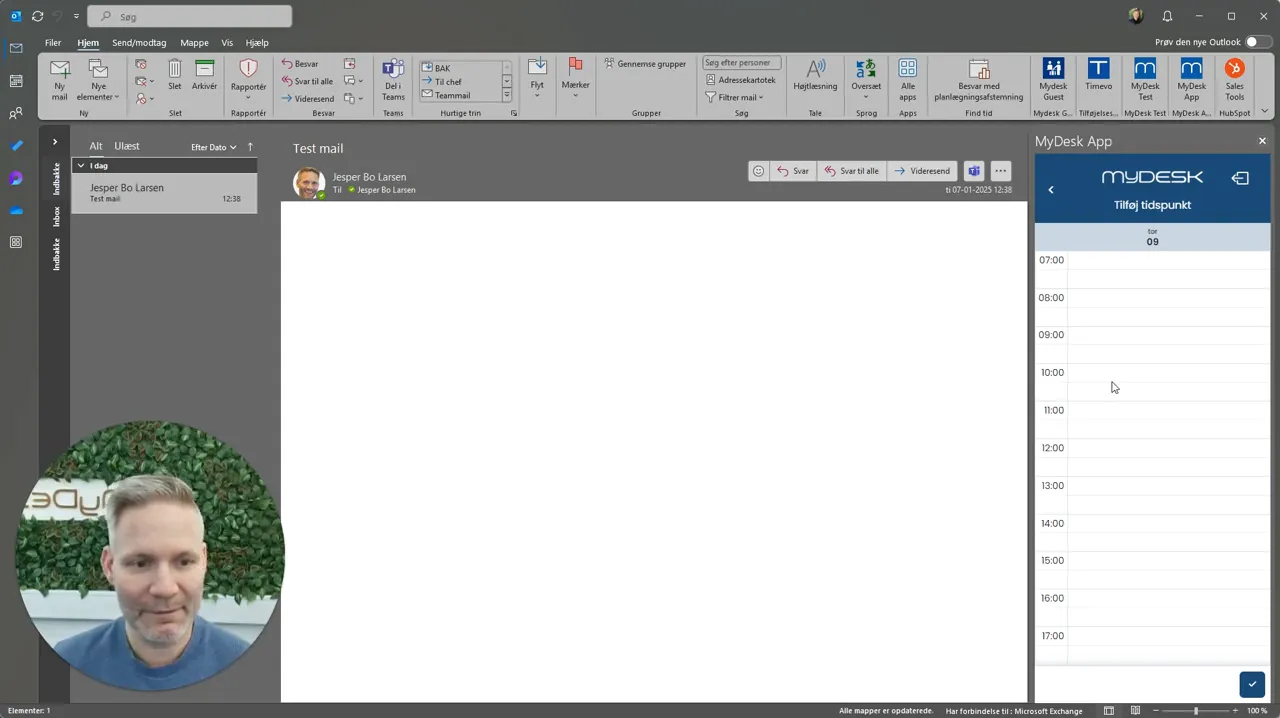This screenshot has width=1280, height=718.
Task: Open People in the left navigation bar
Action: 16,114
